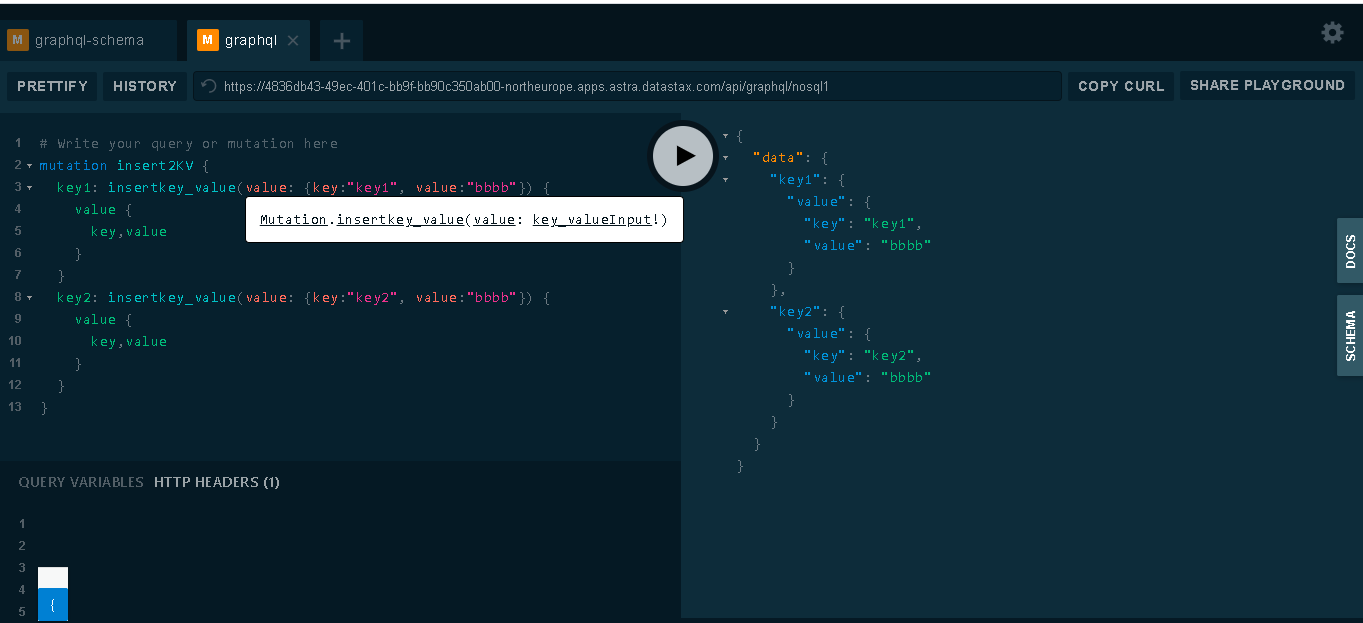Close the graphql tab with the x icon
Screen dimensions: 1363x623
(x=291, y=41)
